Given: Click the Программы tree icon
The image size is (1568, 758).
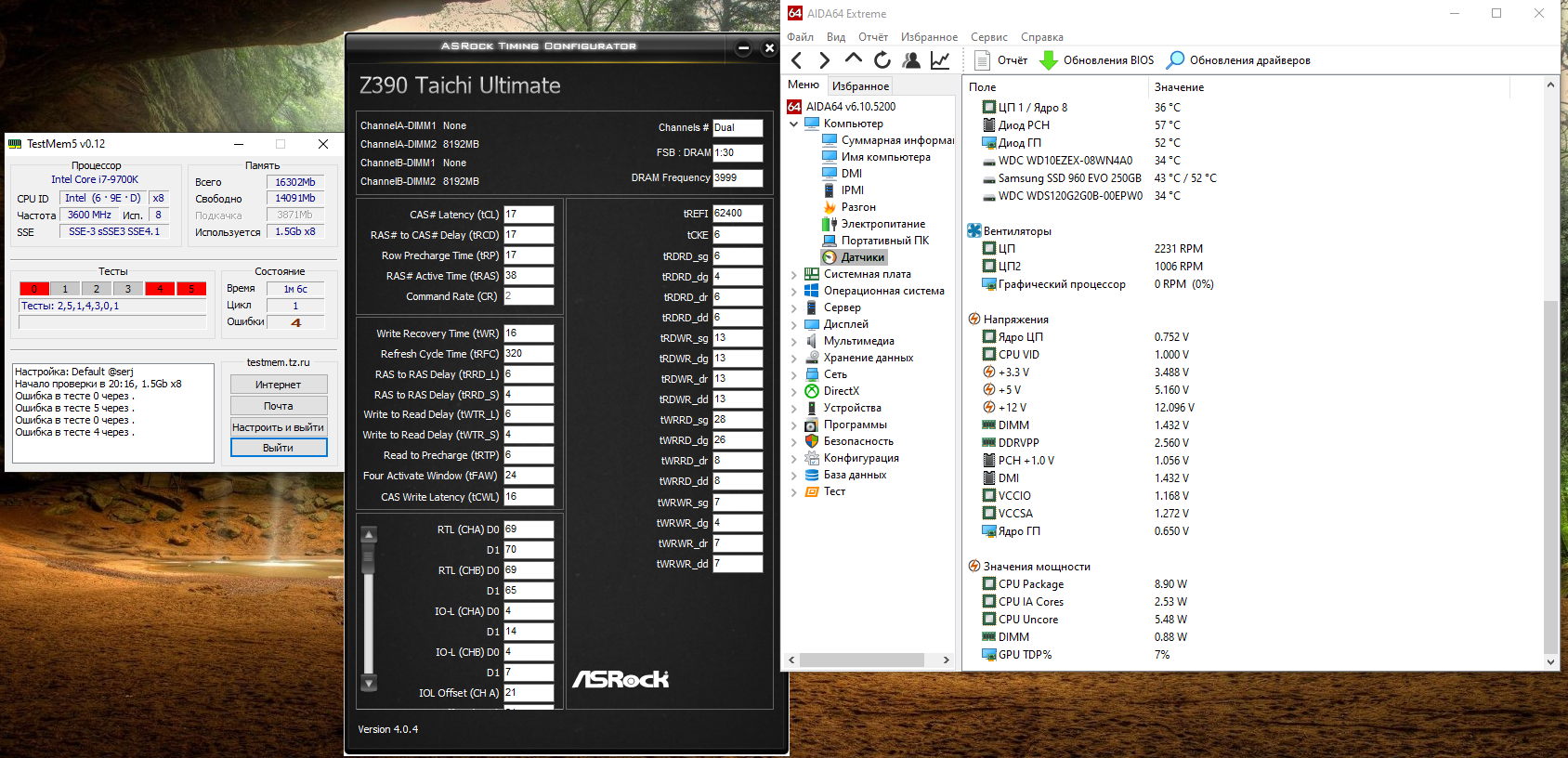Looking at the screenshot, I should pyautogui.click(x=812, y=425).
